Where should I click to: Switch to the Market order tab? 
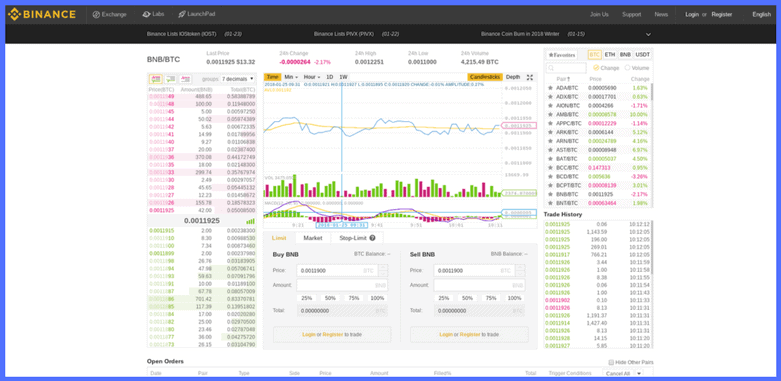[x=313, y=238]
